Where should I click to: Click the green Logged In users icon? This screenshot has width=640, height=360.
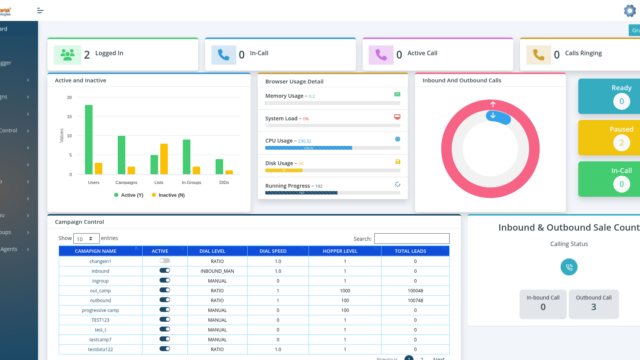click(67, 54)
